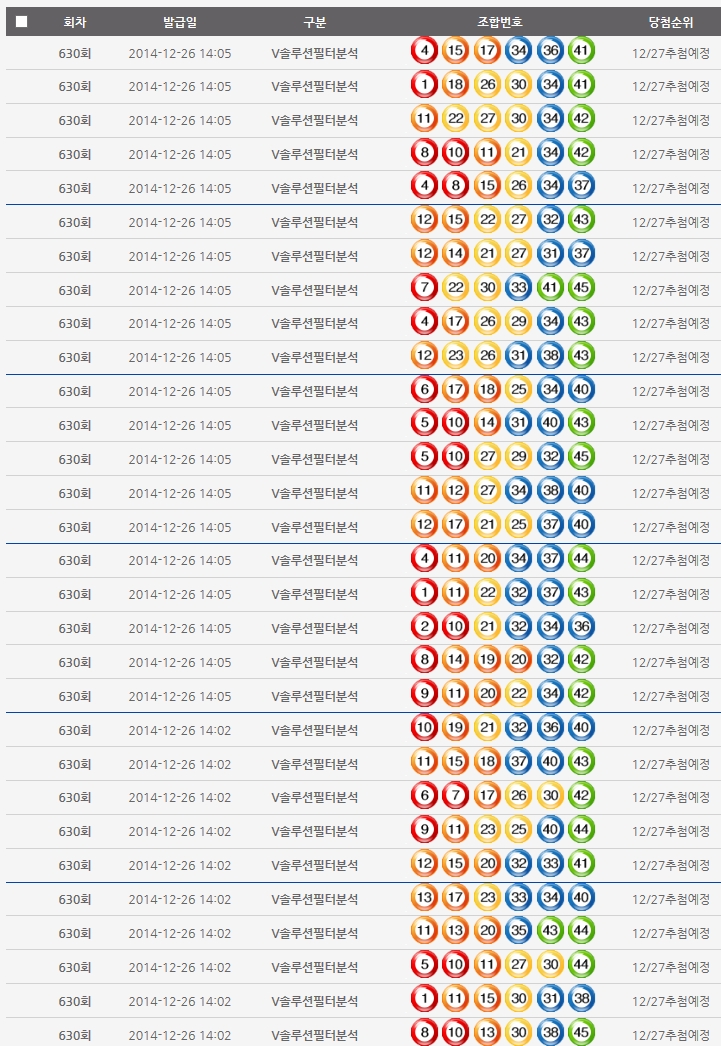Click blue ball 33 in row with 7, 22, 30
This screenshot has height=1046, width=721.
(x=518, y=289)
